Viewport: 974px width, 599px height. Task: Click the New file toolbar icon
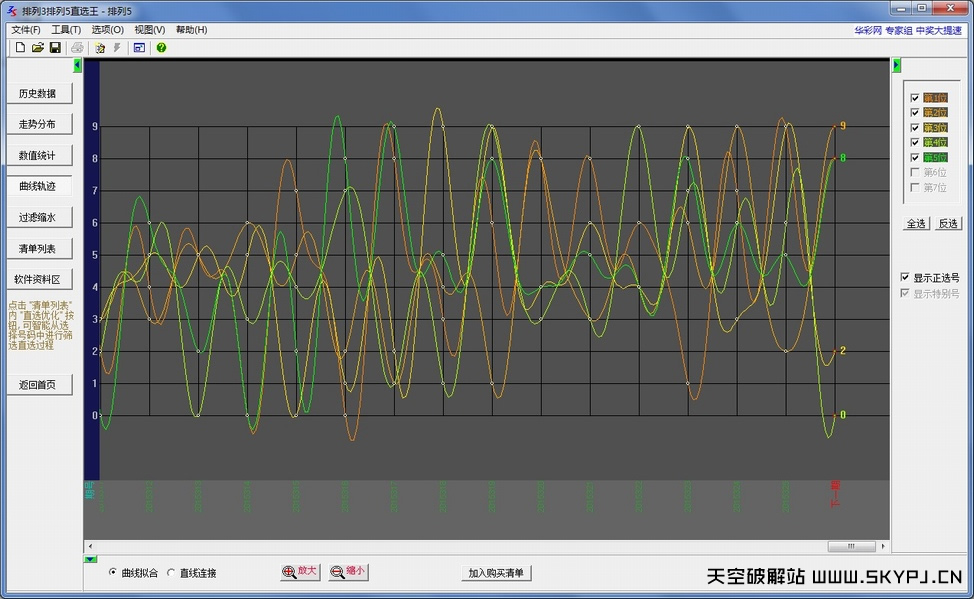coord(20,47)
